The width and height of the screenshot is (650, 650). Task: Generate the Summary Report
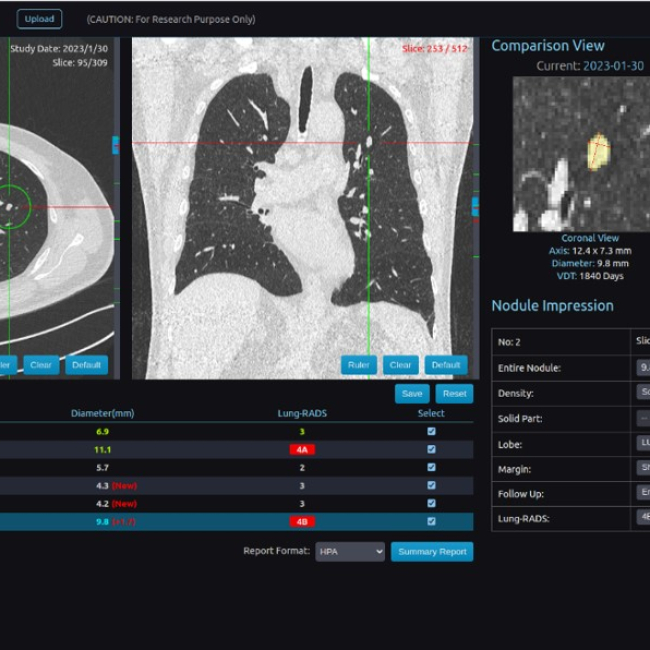point(432,552)
